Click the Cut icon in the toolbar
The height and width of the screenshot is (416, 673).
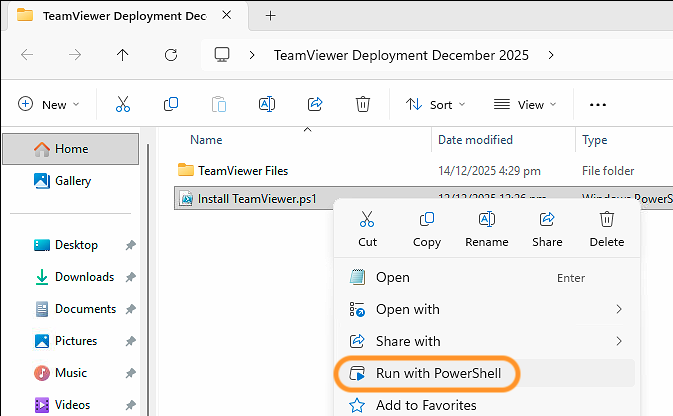123,104
